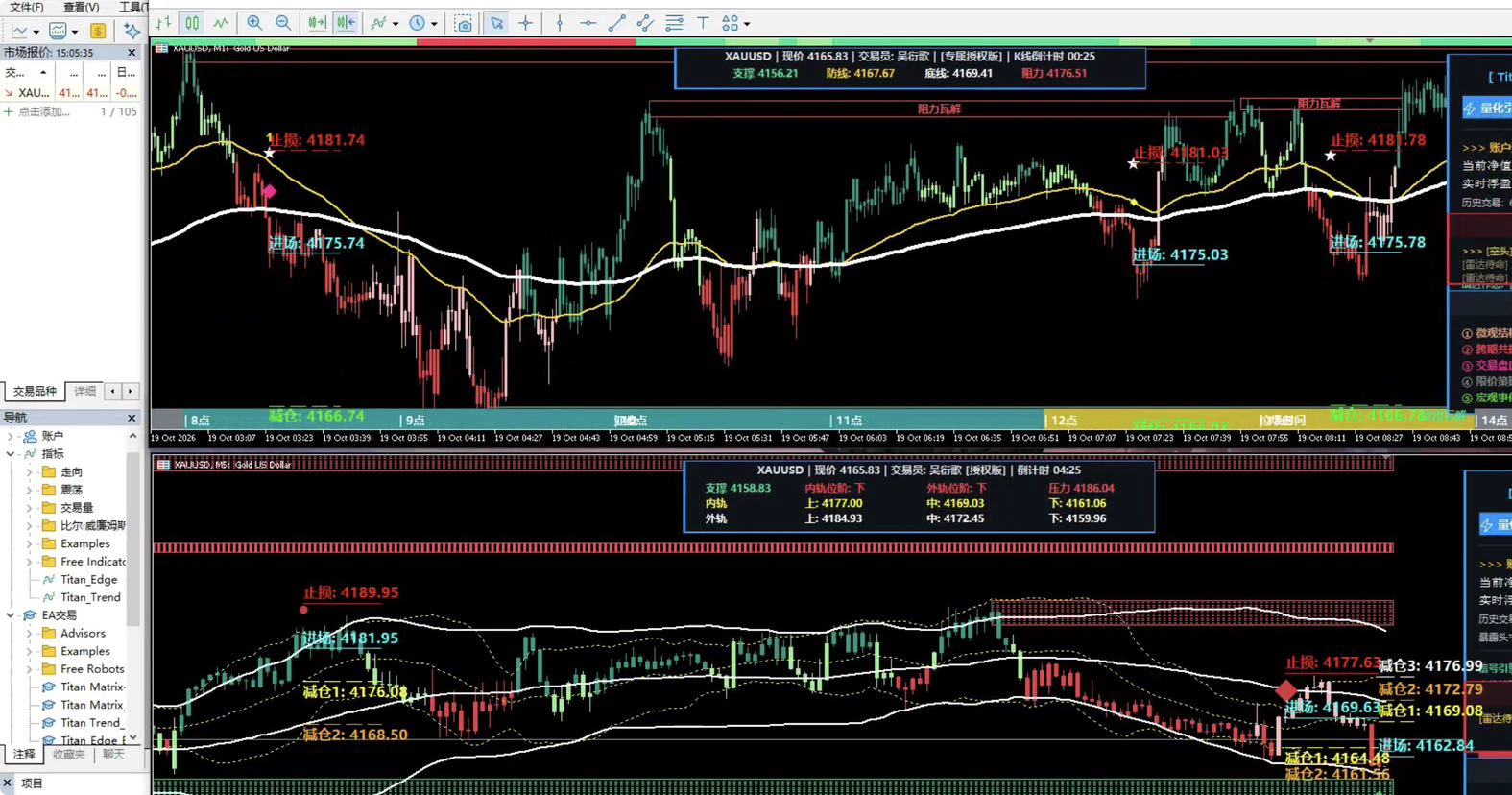This screenshot has height=795, width=1512.
Task: Open the 查看(V) menu
Action: tap(82, 7)
